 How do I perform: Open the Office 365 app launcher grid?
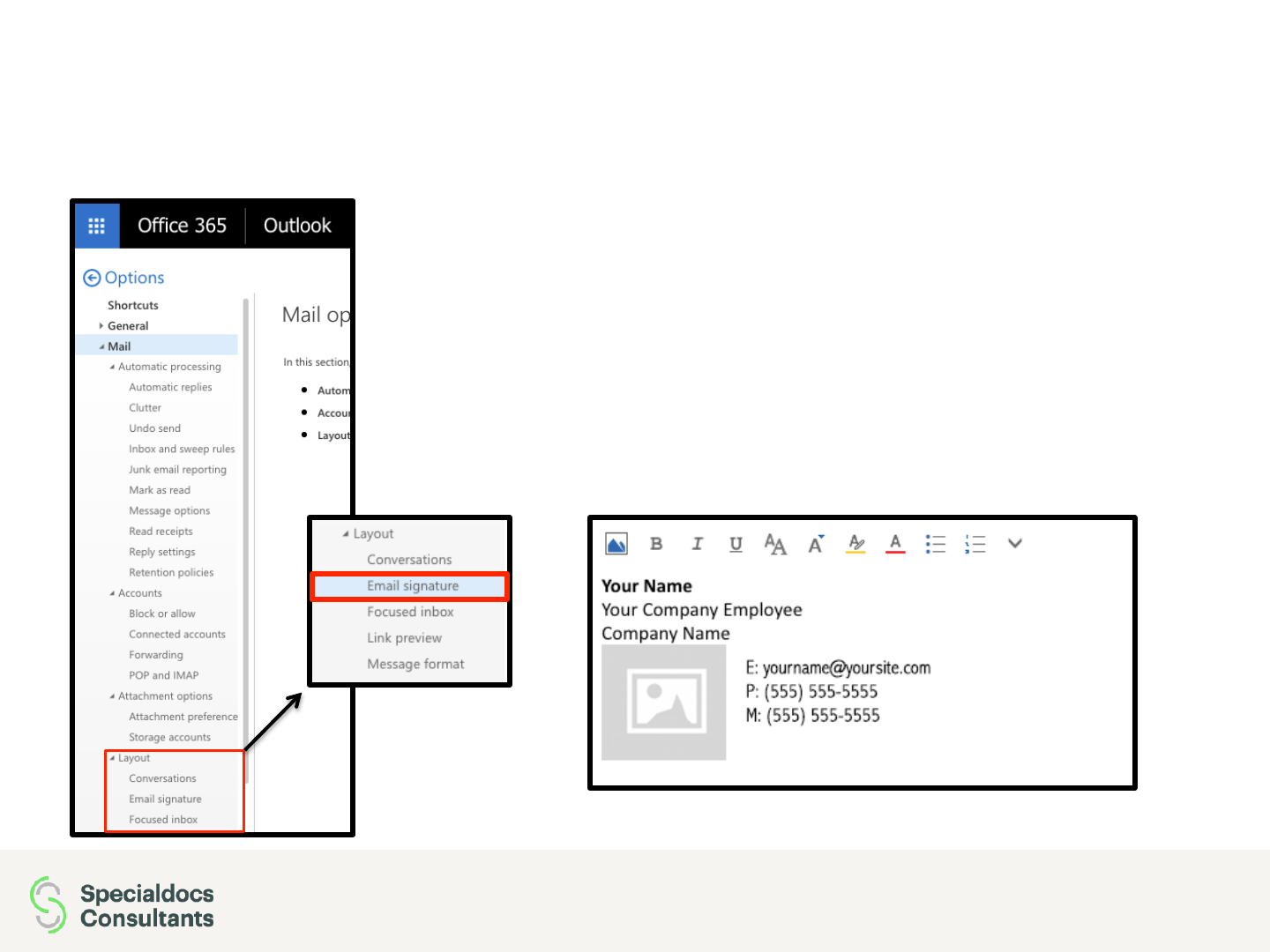pyautogui.click(x=97, y=226)
